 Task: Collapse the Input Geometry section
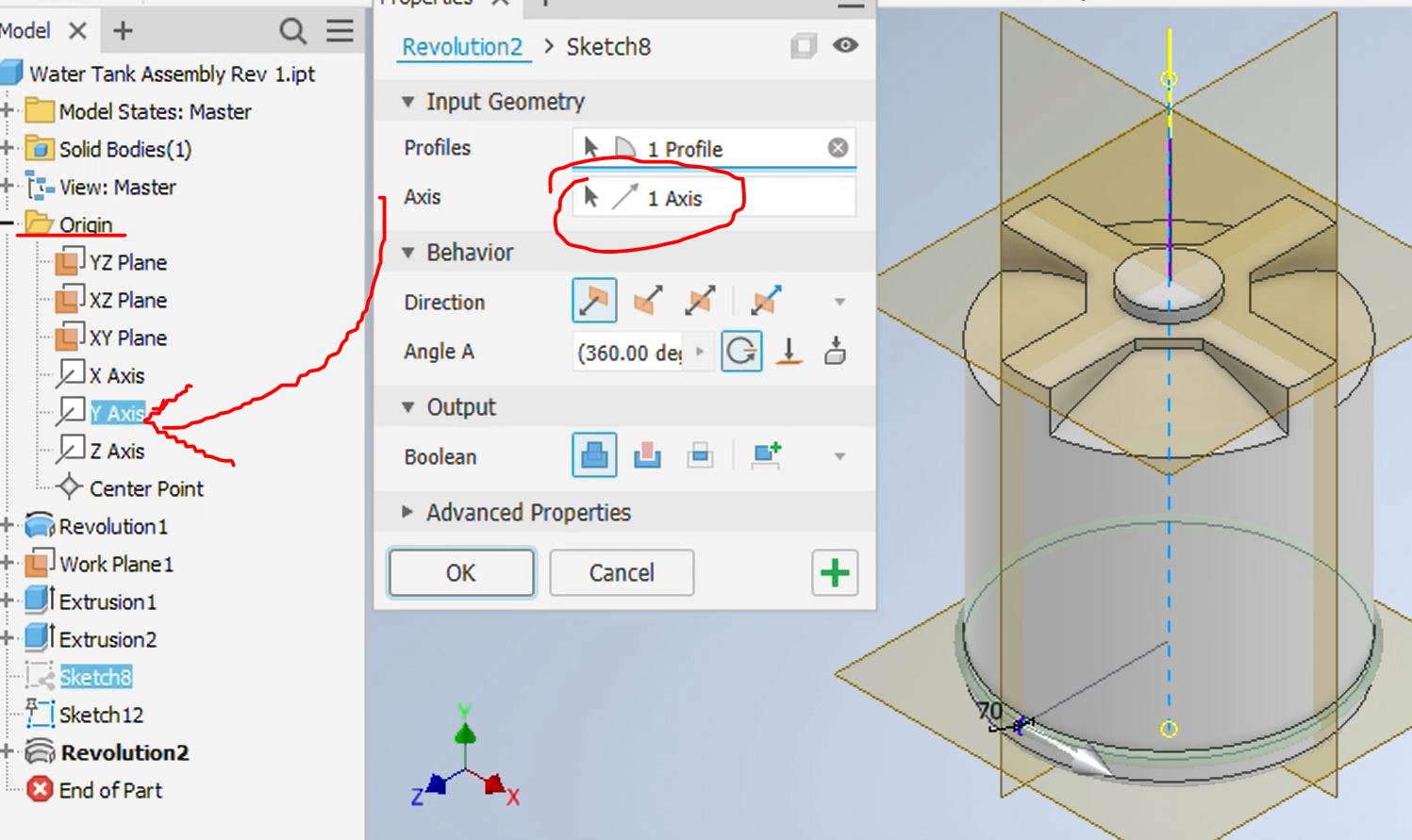[407, 102]
